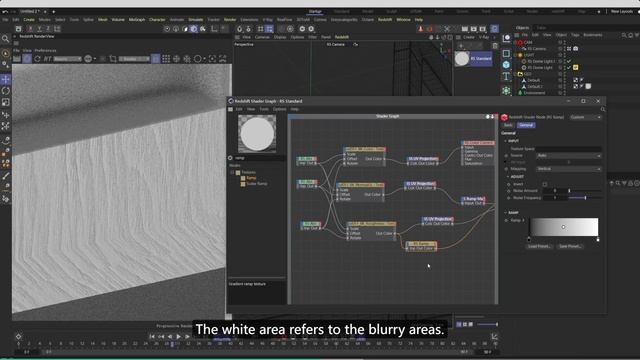Click the crop region icon in RenderView
This screenshot has width=640, height=360.
tap(113, 59)
